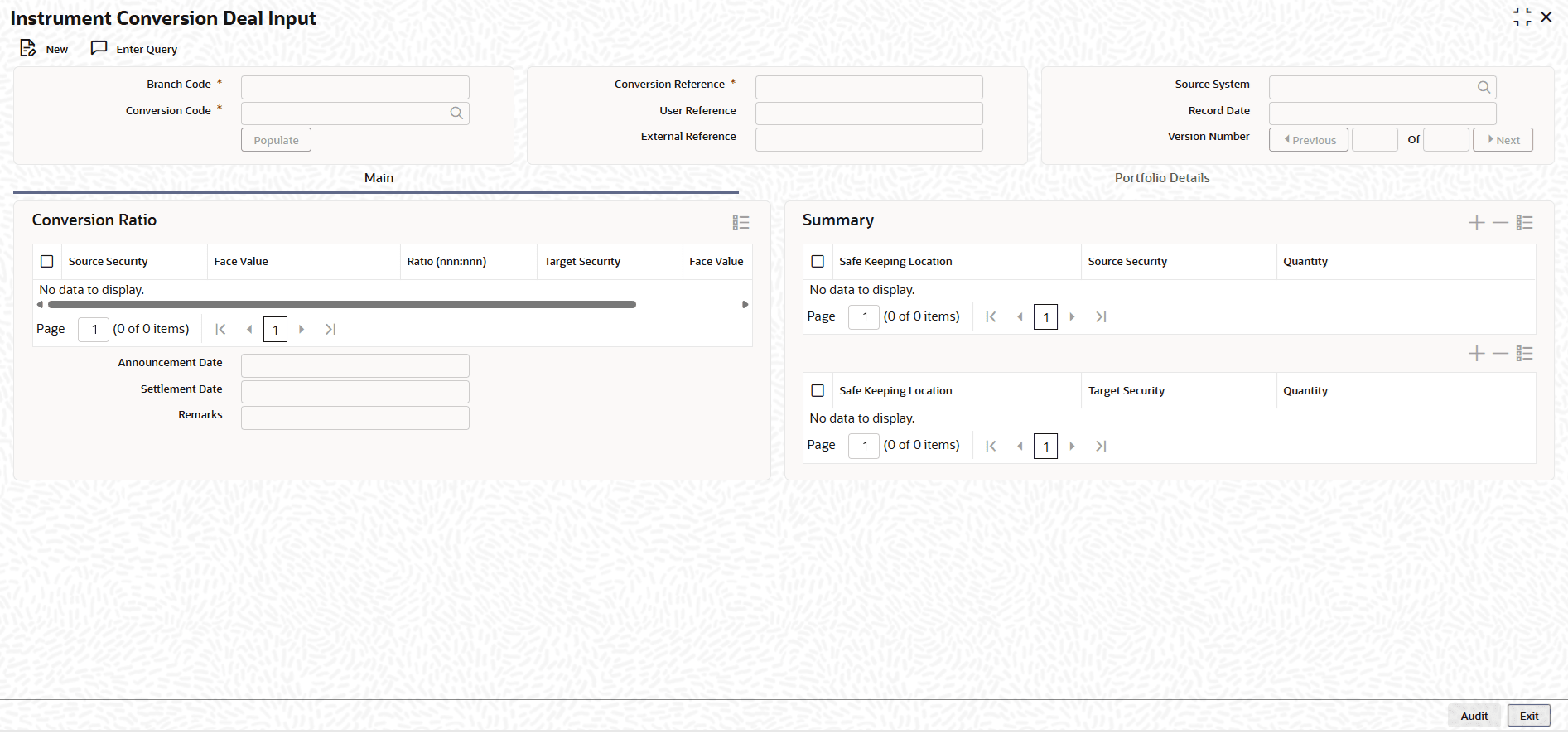Image resolution: width=1568 pixels, height=734 pixels.
Task: Click Source Security header in Conversion Ratio table
Action: pos(108,262)
